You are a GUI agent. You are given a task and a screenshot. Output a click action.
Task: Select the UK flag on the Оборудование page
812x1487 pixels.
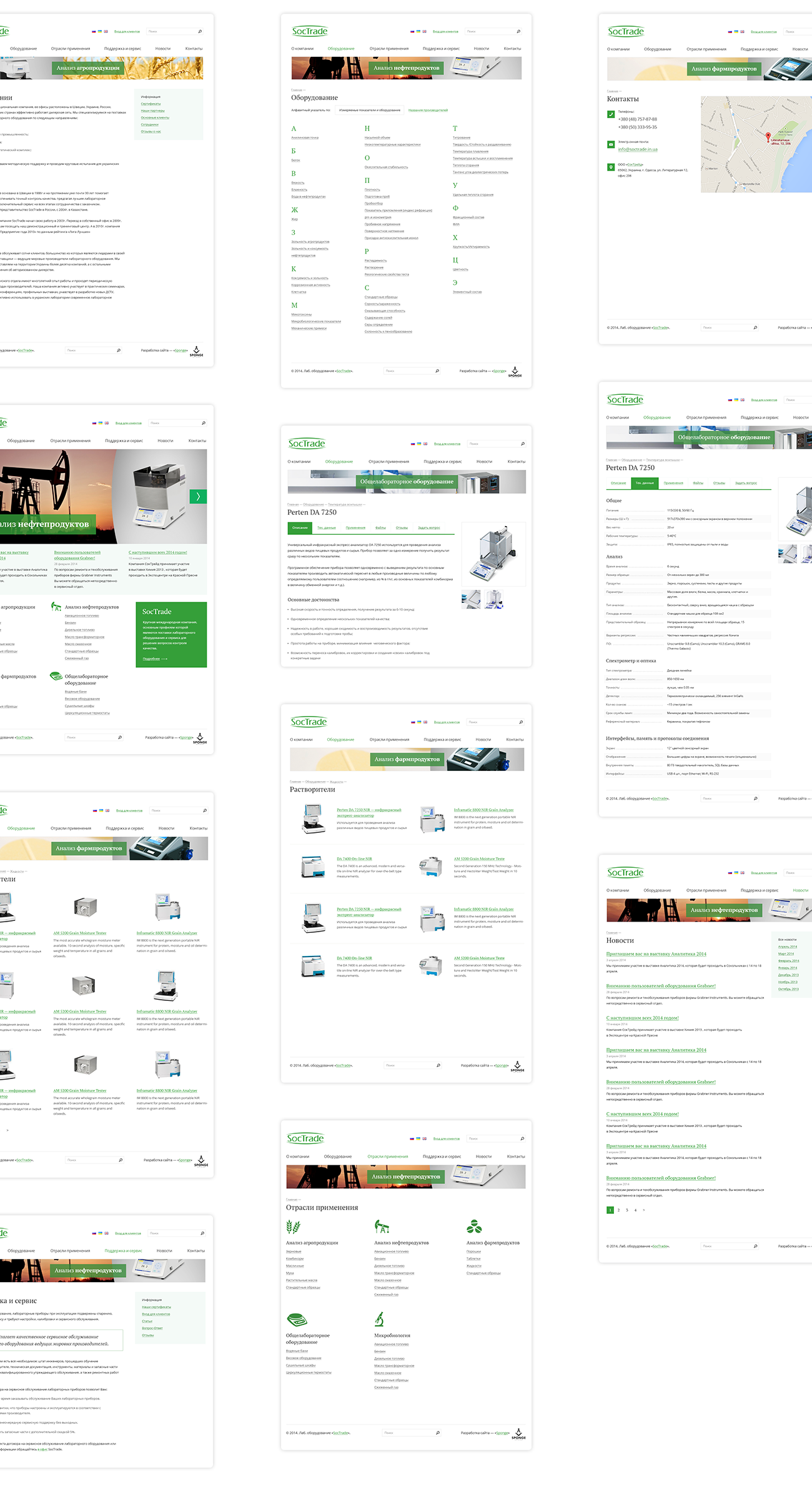point(425,31)
